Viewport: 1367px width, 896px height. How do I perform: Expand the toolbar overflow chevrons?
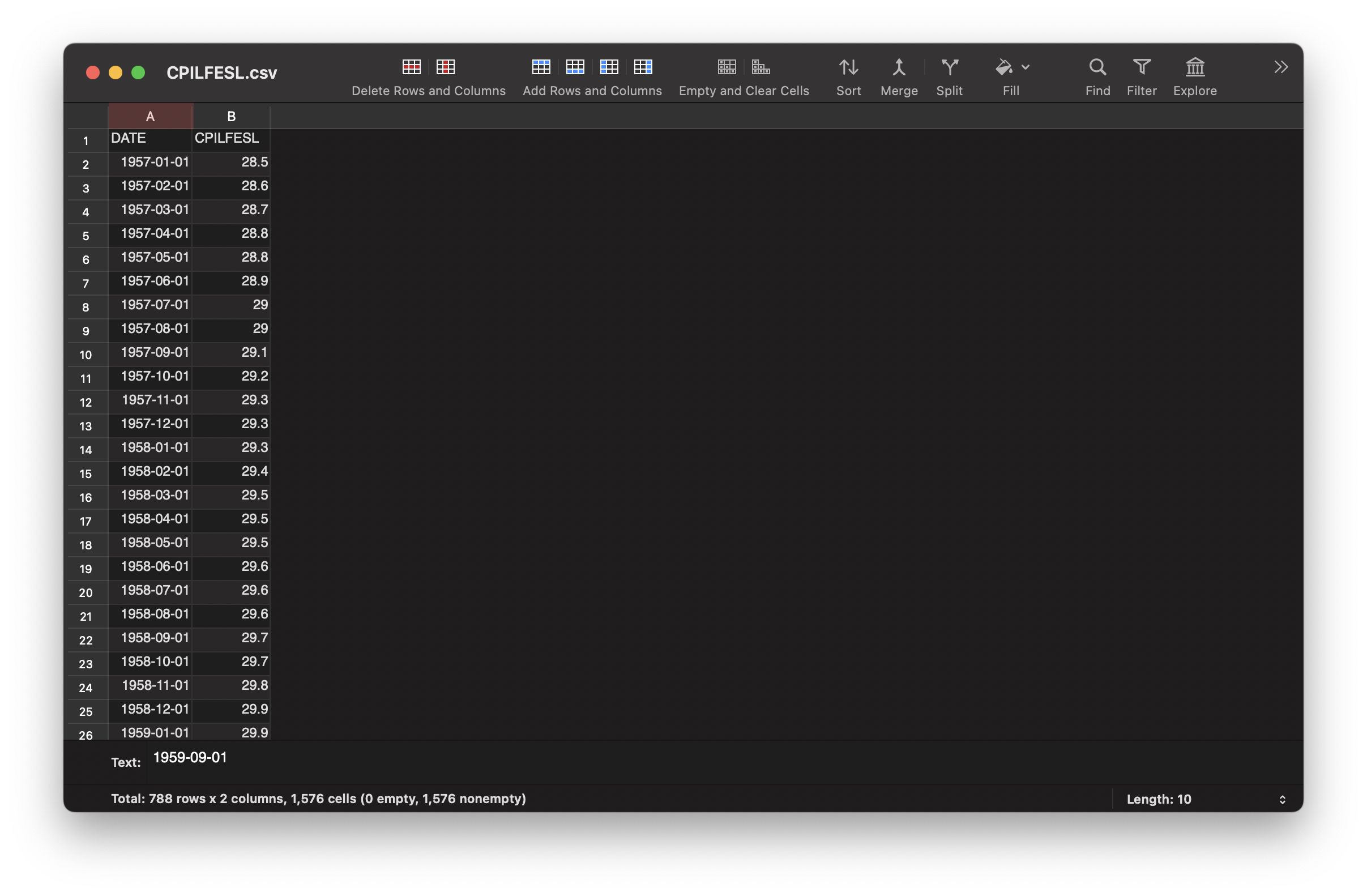1280,67
